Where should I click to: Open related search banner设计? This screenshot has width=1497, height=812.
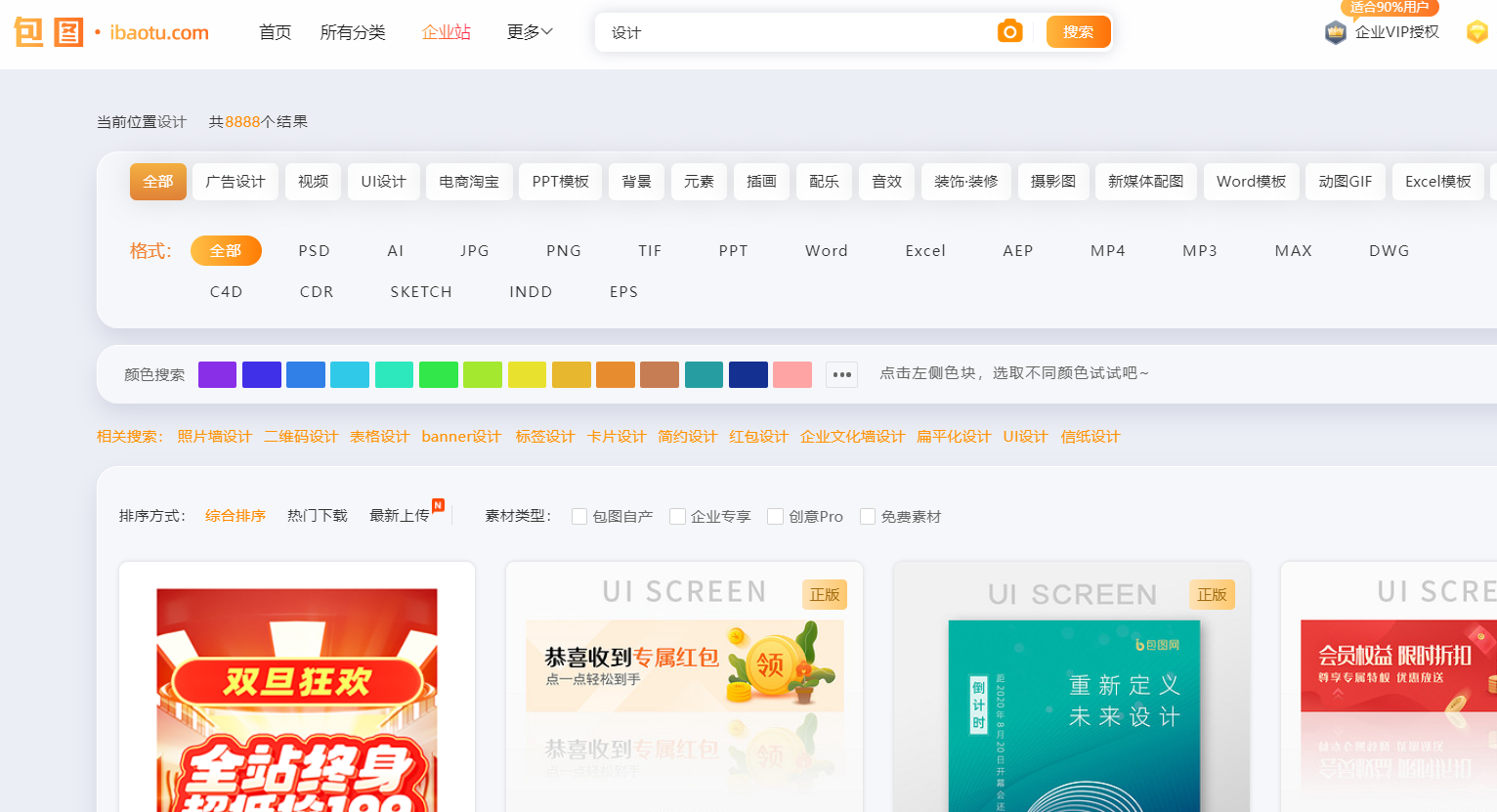(x=461, y=437)
